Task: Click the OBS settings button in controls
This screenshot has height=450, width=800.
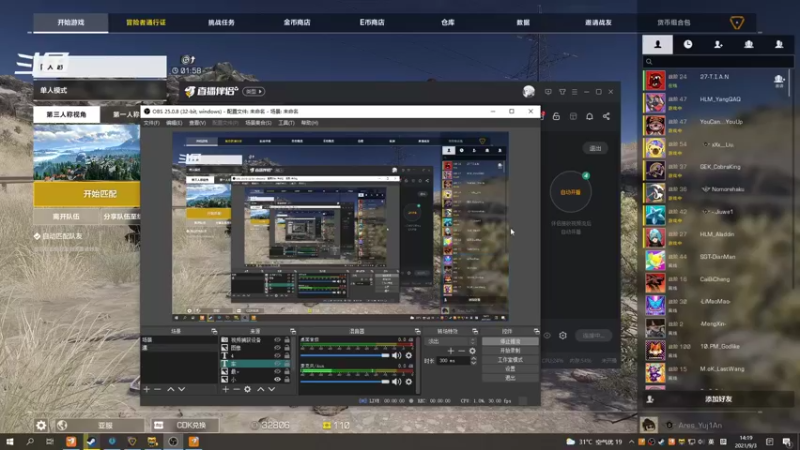Action: [x=510, y=368]
